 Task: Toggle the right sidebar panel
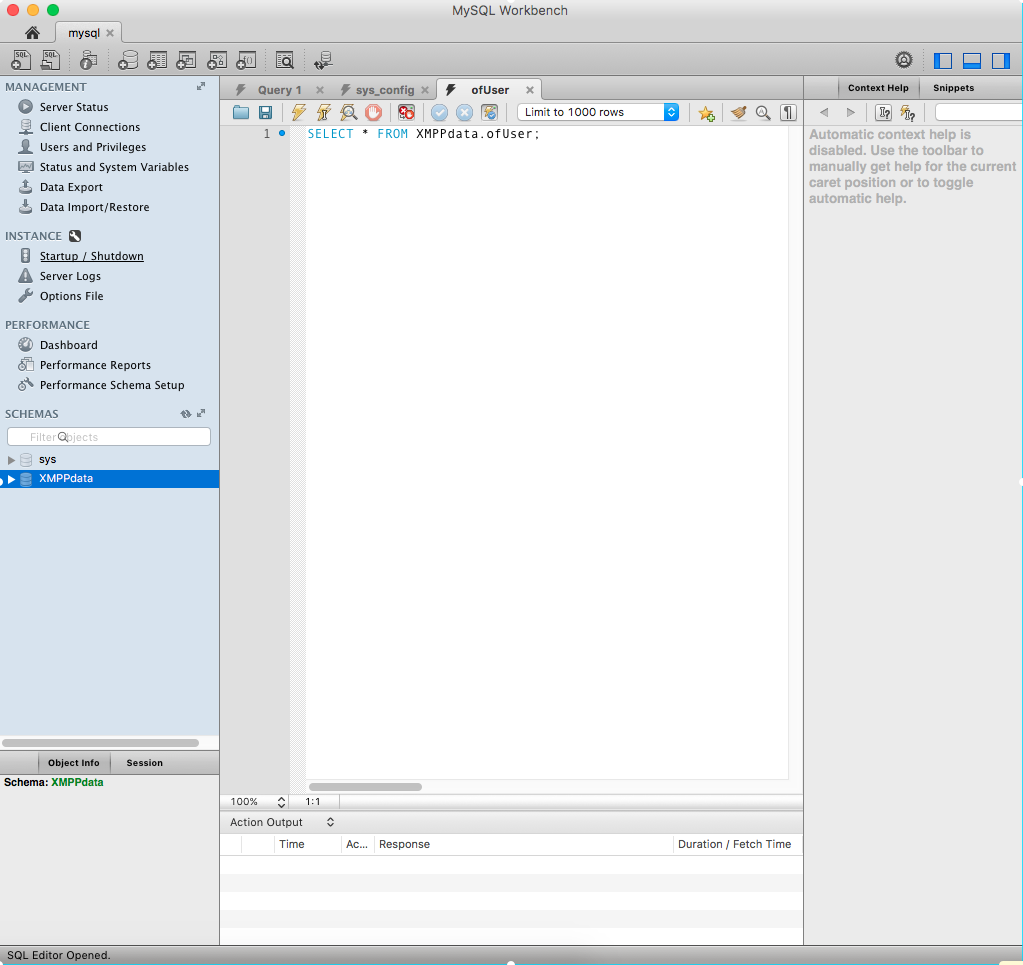[x=1001, y=61]
